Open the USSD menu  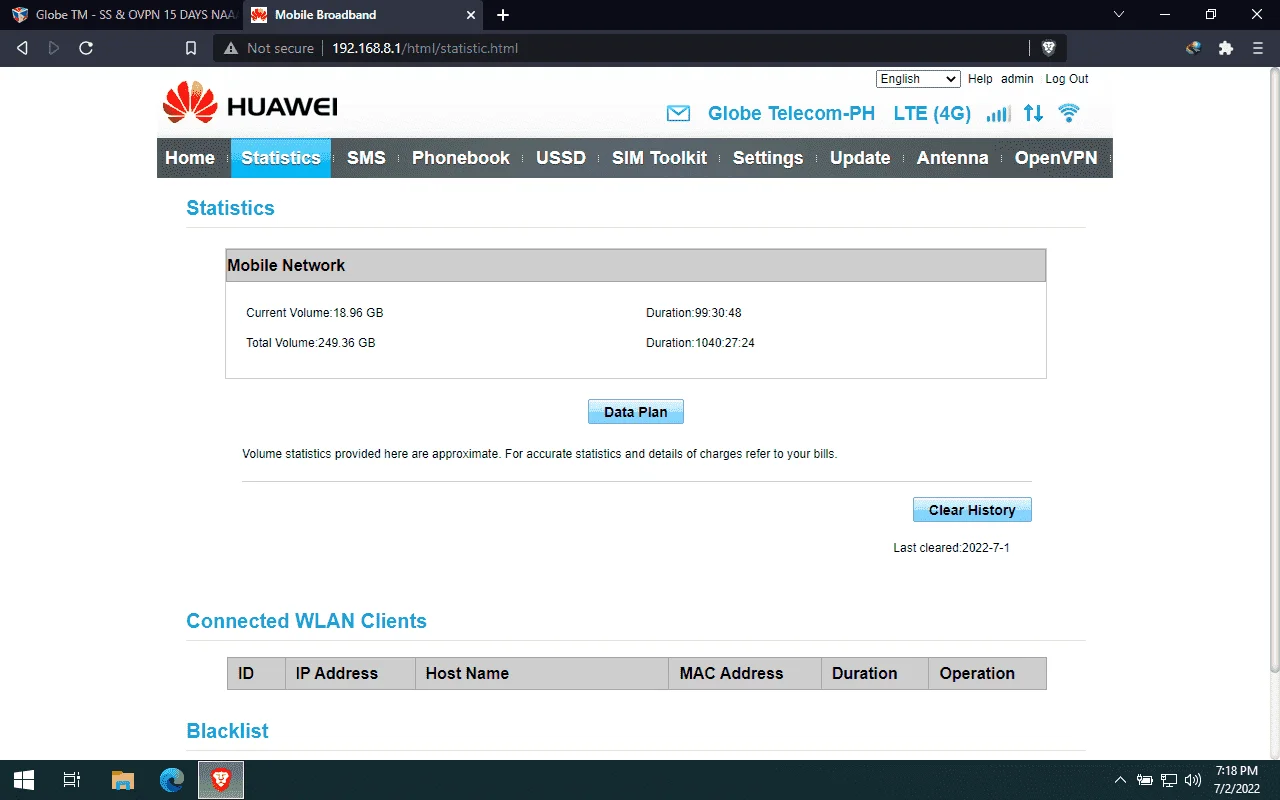561,158
